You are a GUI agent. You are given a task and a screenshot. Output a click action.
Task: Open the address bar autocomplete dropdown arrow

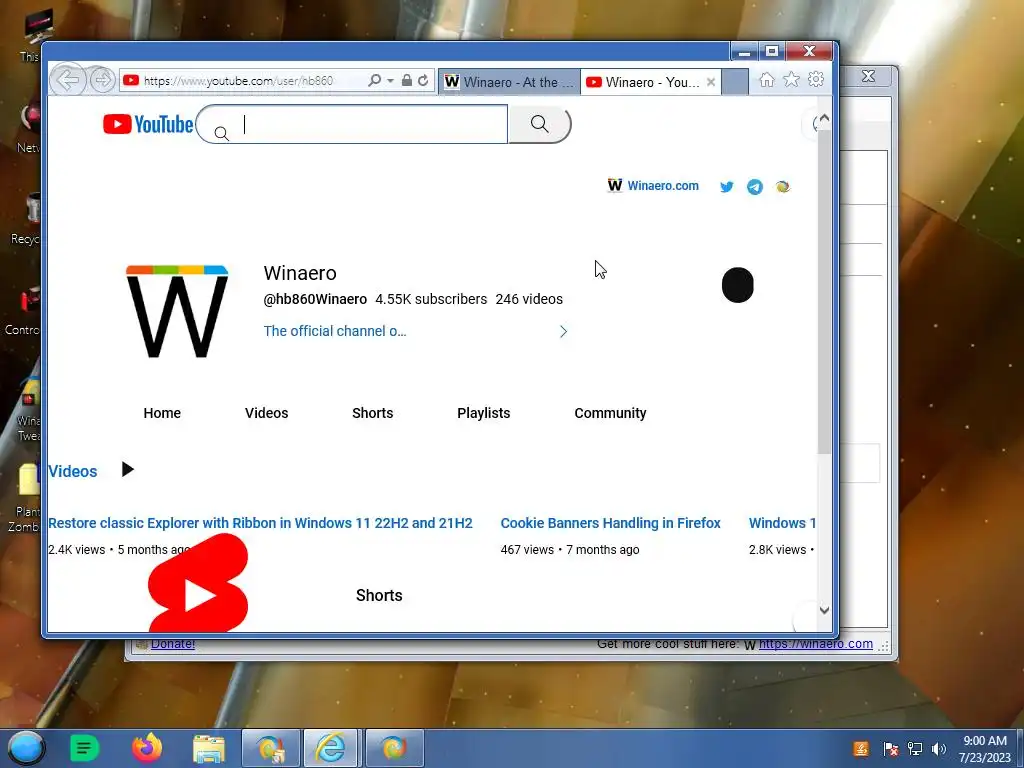coord(390,80)
